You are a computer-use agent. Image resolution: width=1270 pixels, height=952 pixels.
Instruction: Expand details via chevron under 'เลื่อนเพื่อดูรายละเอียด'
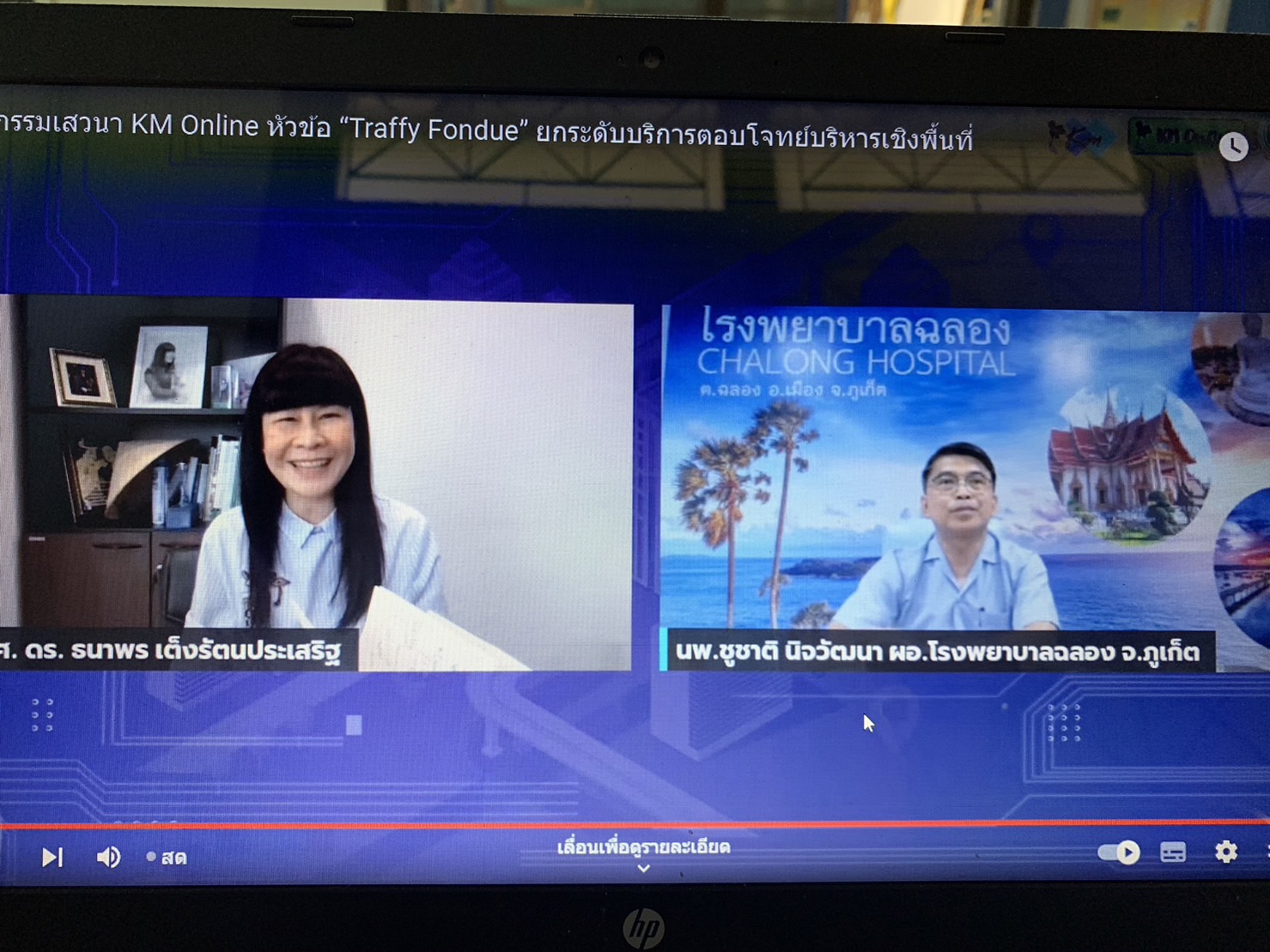coord(643,869)
